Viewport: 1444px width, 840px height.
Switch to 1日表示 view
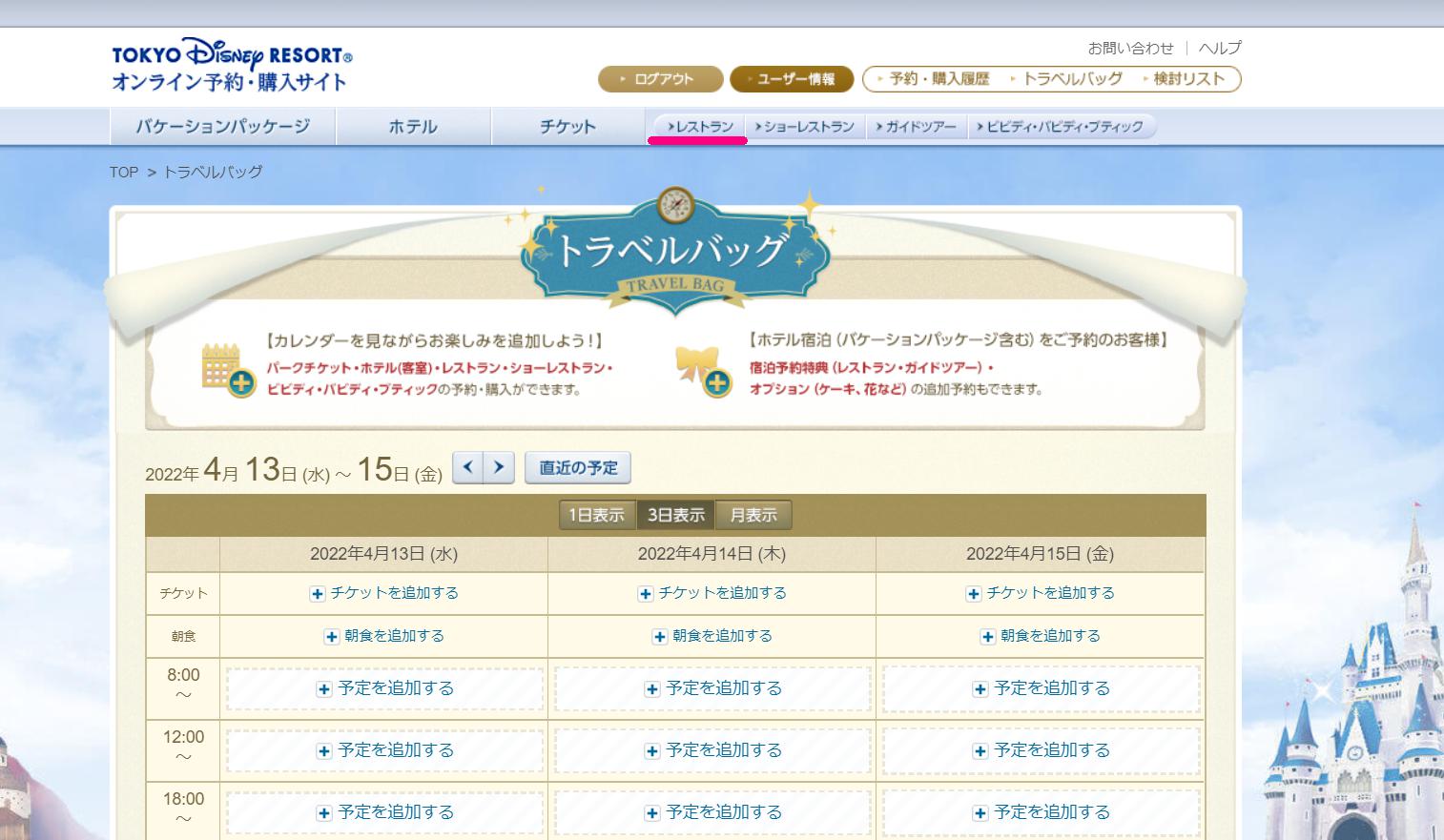click(x=596, y=515)
